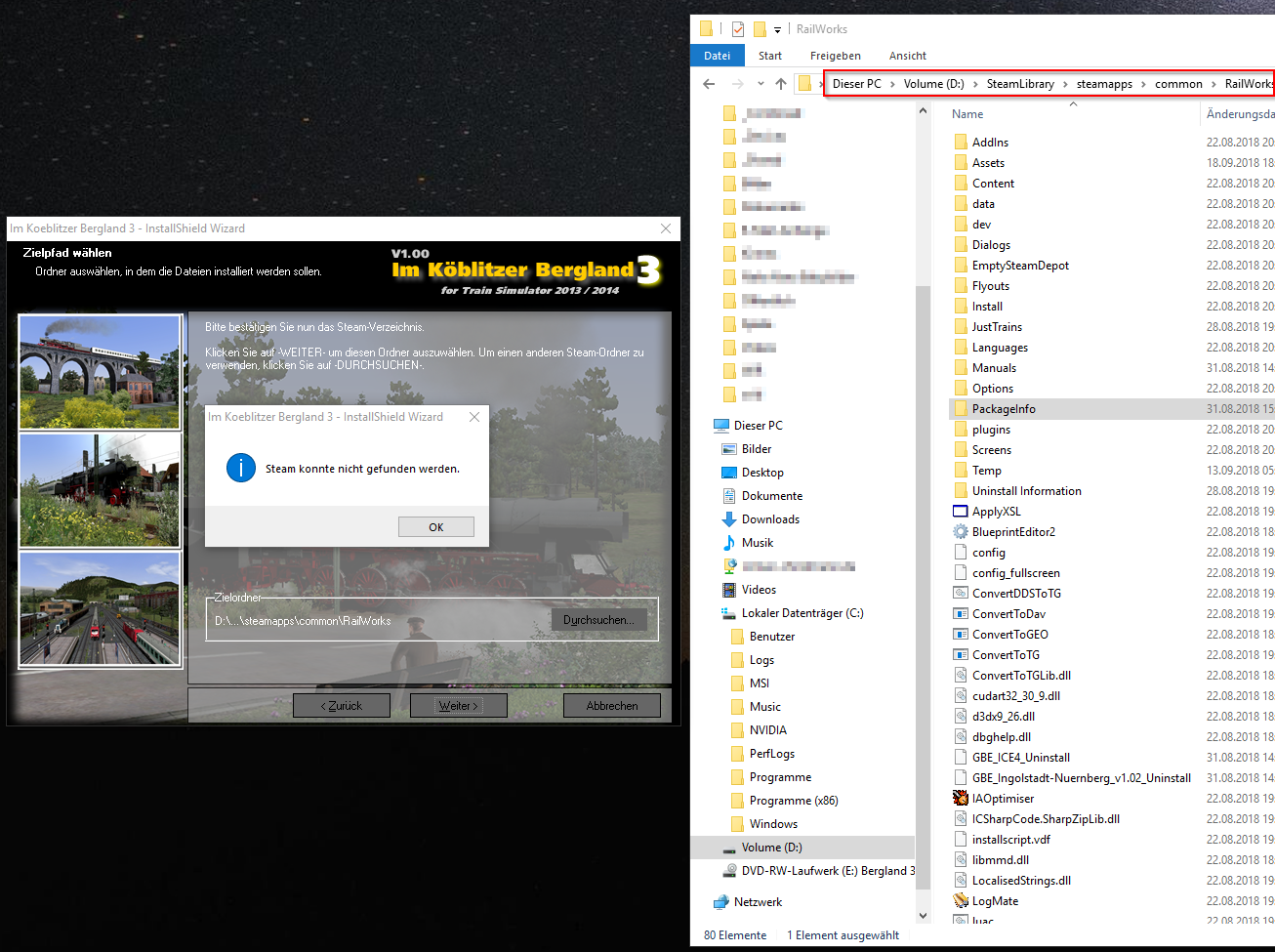
Task: Click the PackageInfo folder icon
Action: coord(961,409)
